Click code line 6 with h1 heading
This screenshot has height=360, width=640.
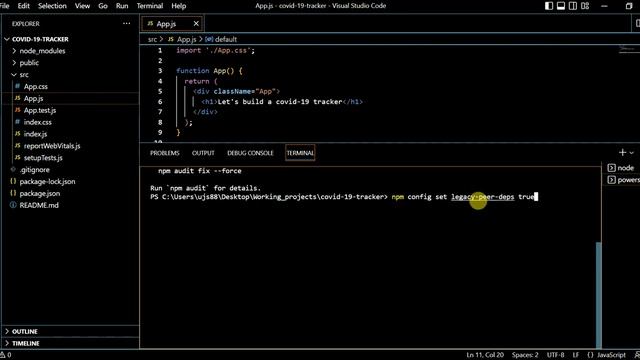point(282,102)
